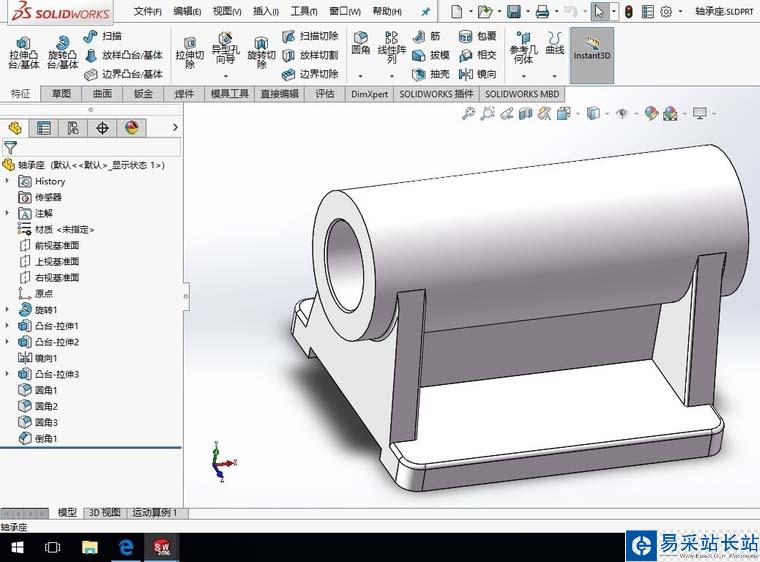Open the Section View icon in view toolbar
The image size is (760, 562).
click(526, 114)
